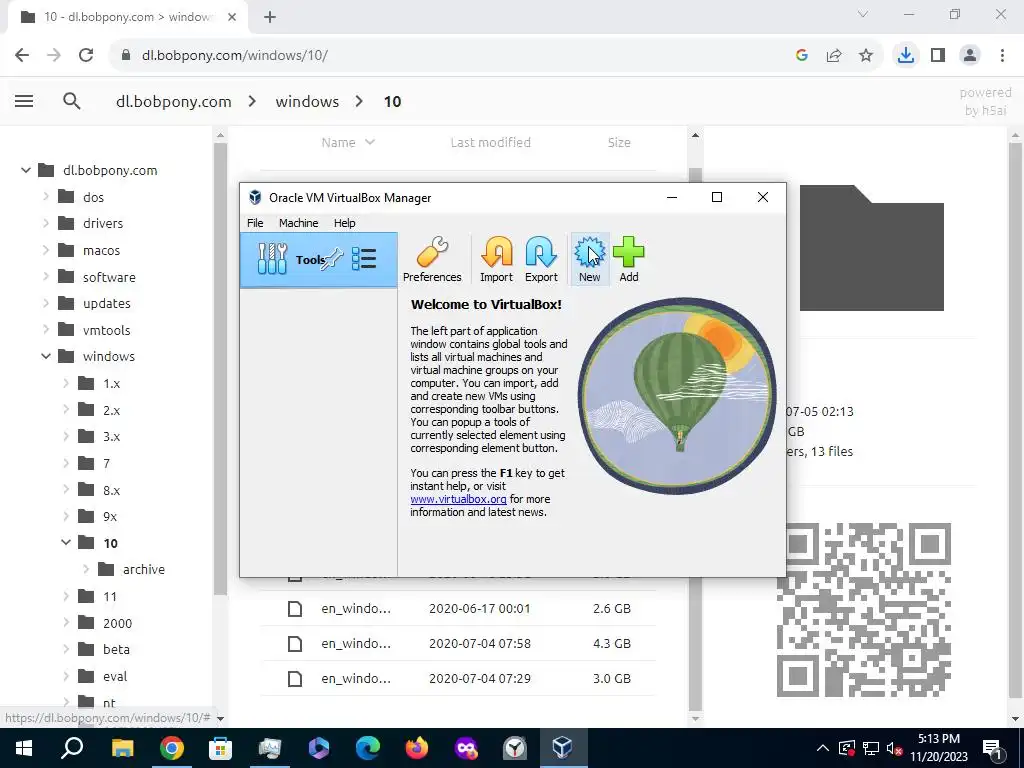Open the Name column sort dropdown
Screen dimensions: 1024x768
pyautogui.click(x=370, y=142)
